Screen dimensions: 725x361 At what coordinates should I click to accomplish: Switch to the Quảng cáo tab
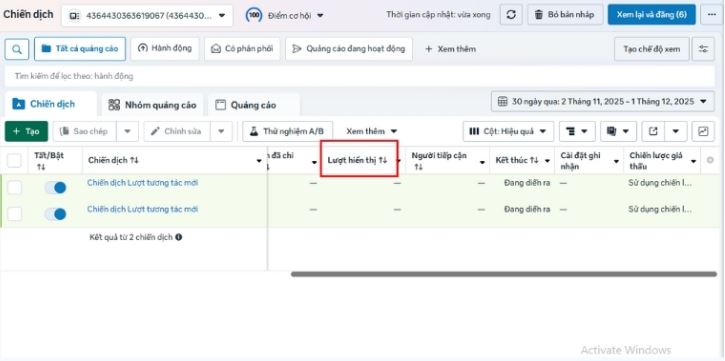tap(253, 105)
